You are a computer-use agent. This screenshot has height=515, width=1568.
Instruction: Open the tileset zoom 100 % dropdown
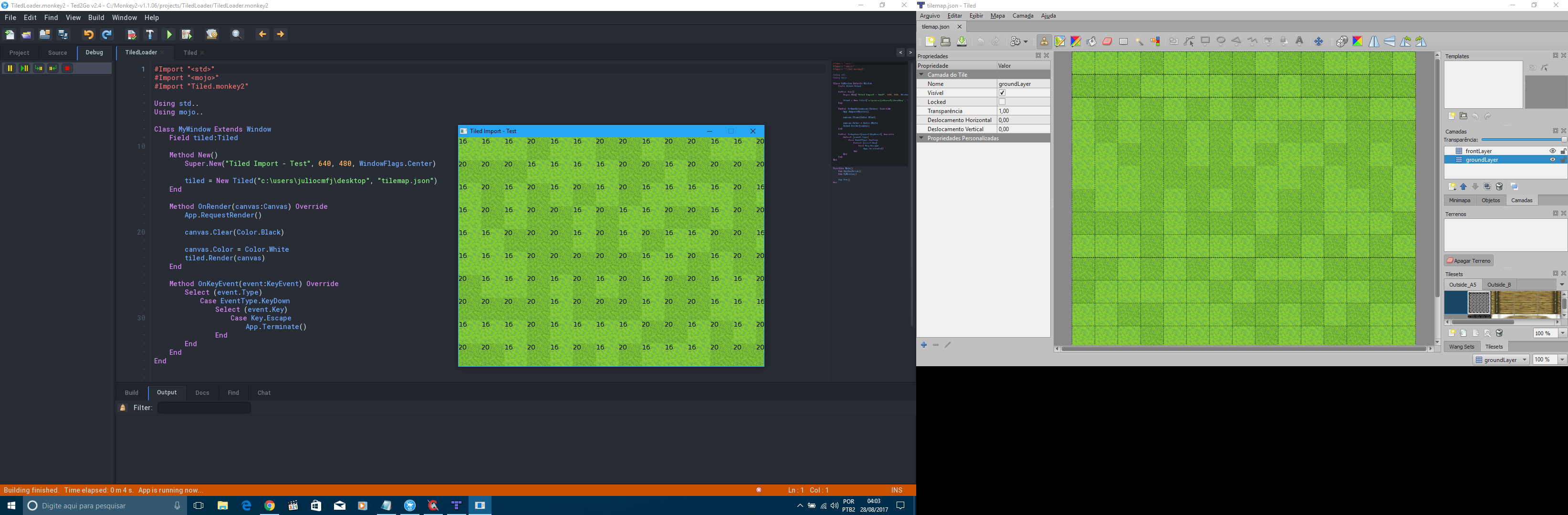(1562, 333)
